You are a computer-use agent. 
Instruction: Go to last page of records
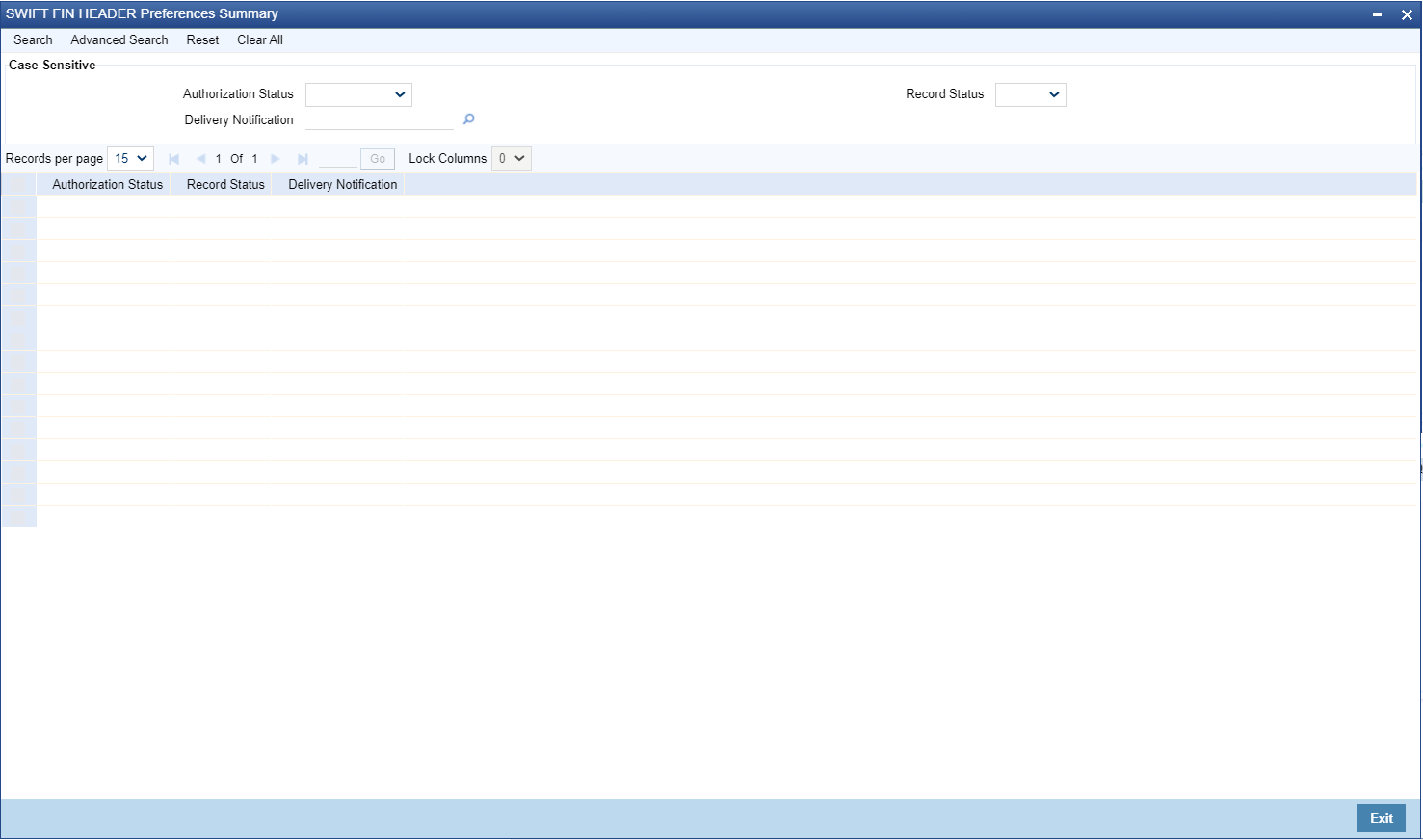pos(303,159)
